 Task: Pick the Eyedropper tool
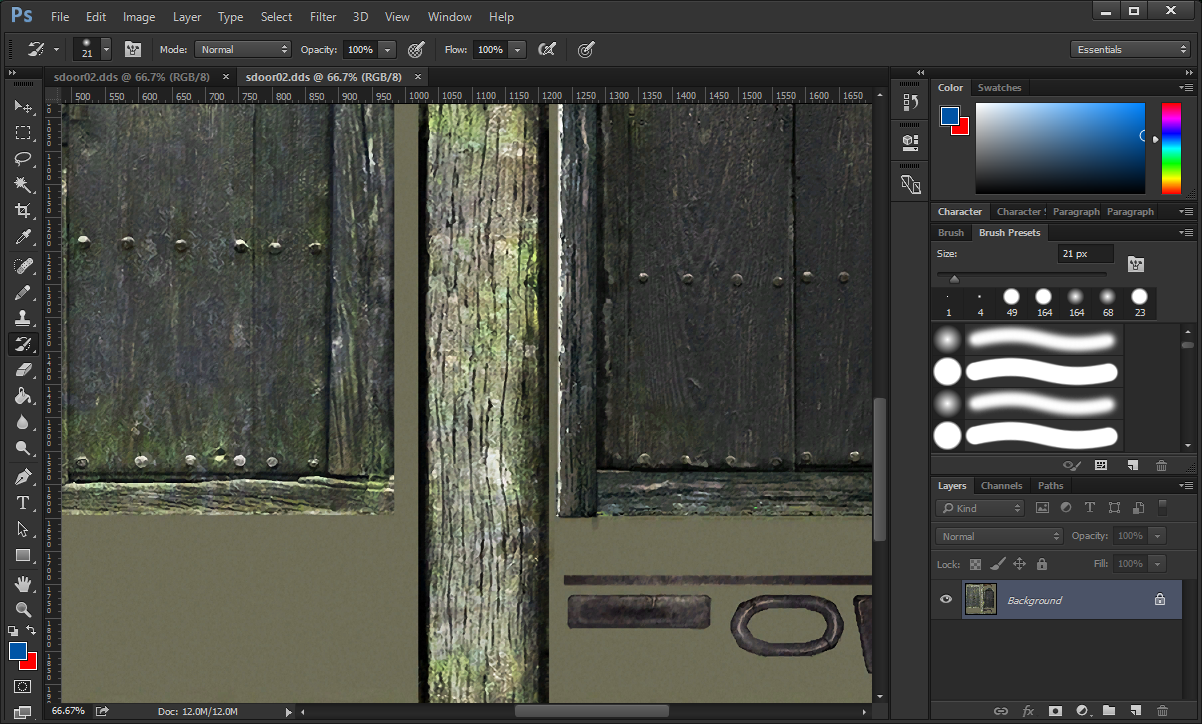pos(23,238)
